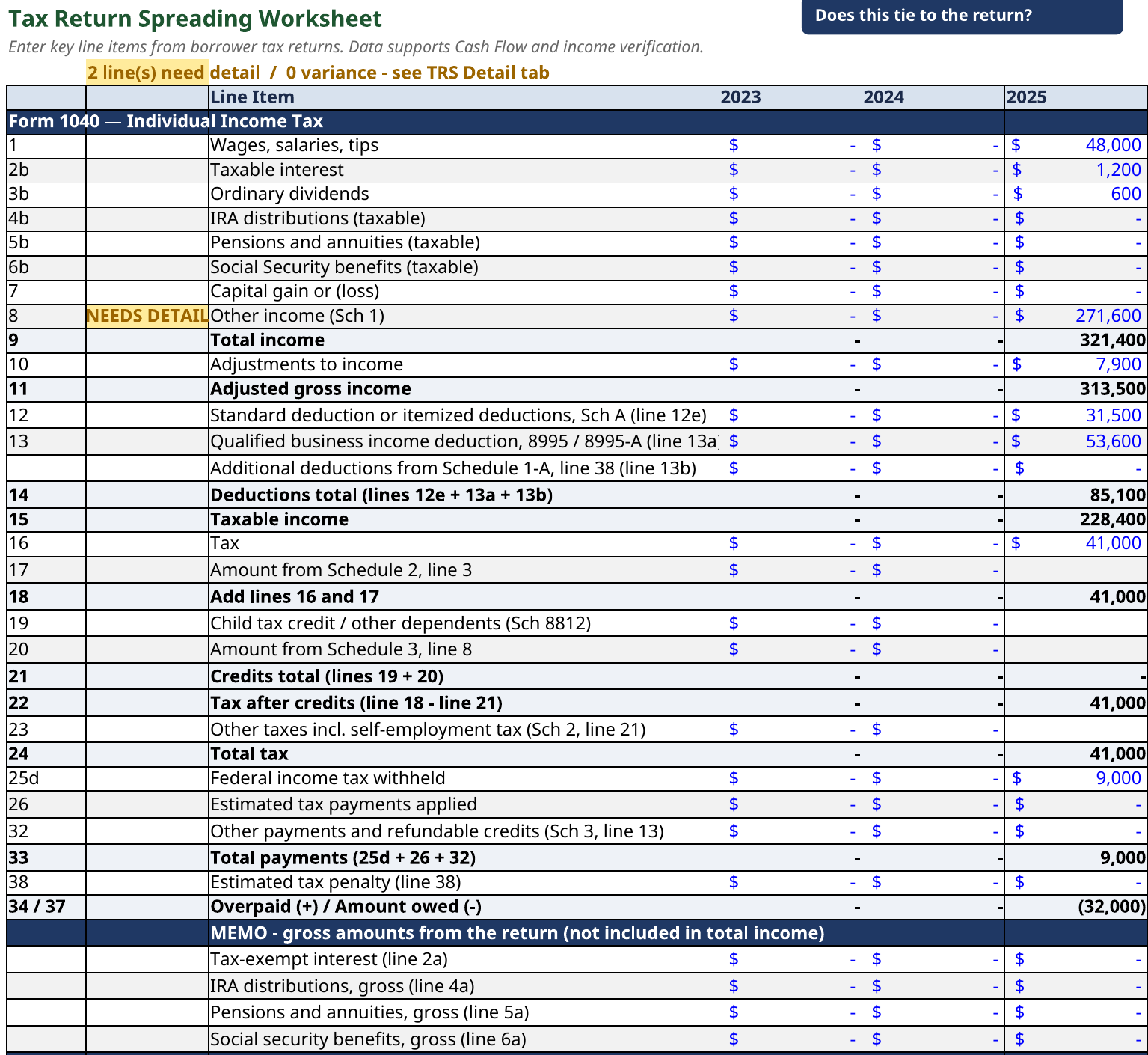This screenshot has width=1148, height=1055.
Task: Select the 2023 Wages, salaries, tips input cell
Action: point(790,146)
